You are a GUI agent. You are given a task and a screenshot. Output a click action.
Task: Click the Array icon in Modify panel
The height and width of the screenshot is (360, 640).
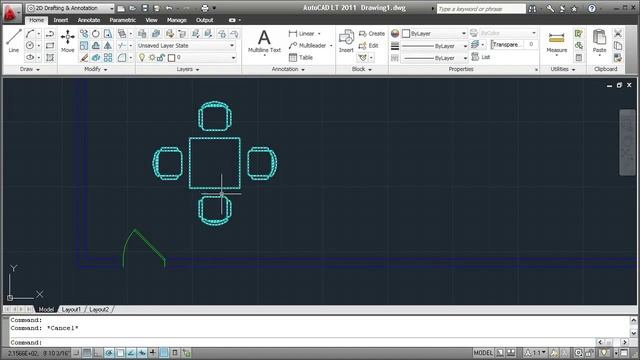(x=108, y=58)
